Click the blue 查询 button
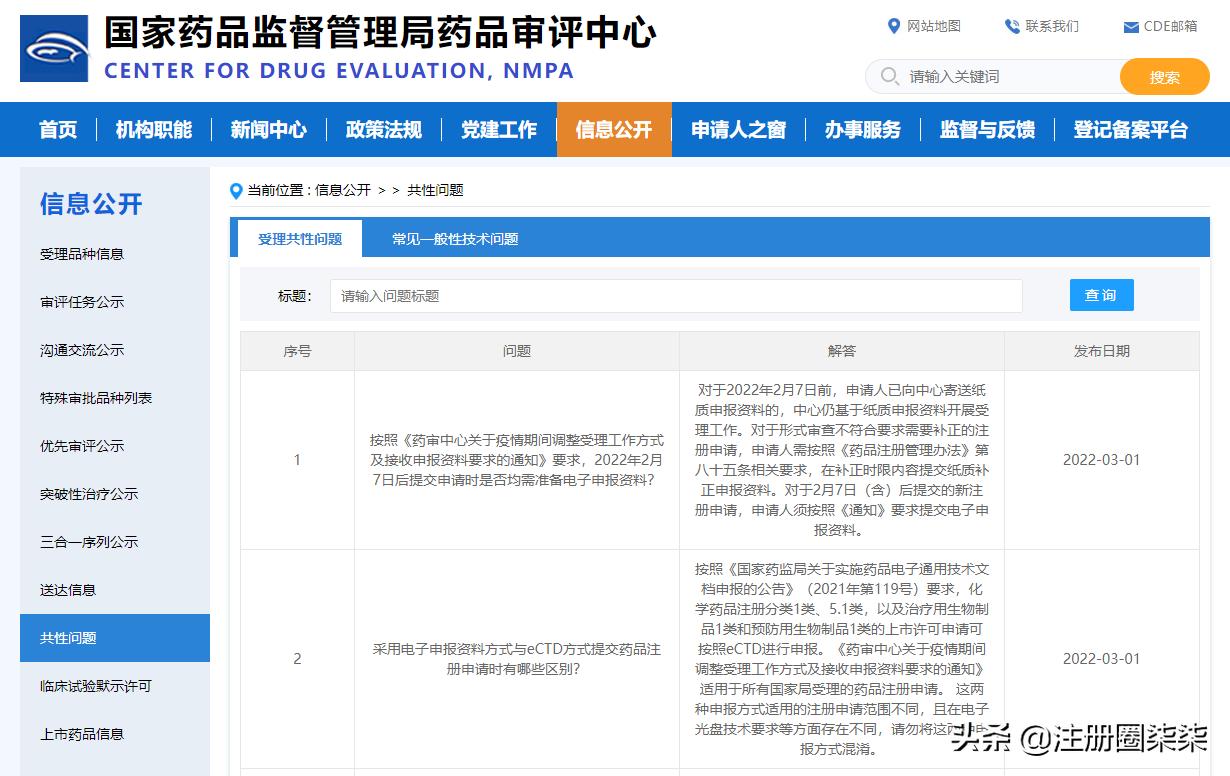1230x776 pixels. (1101, 294)
